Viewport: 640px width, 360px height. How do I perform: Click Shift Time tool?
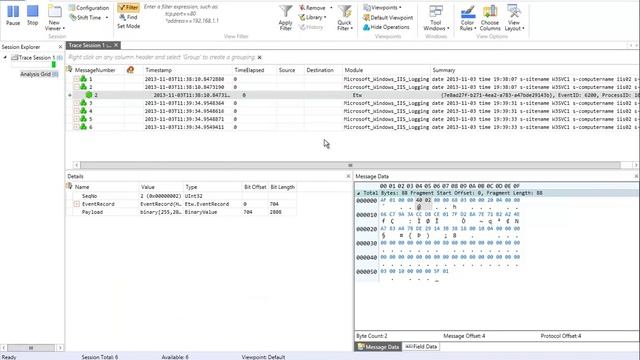pyautogui.click(x=85, y=18)
